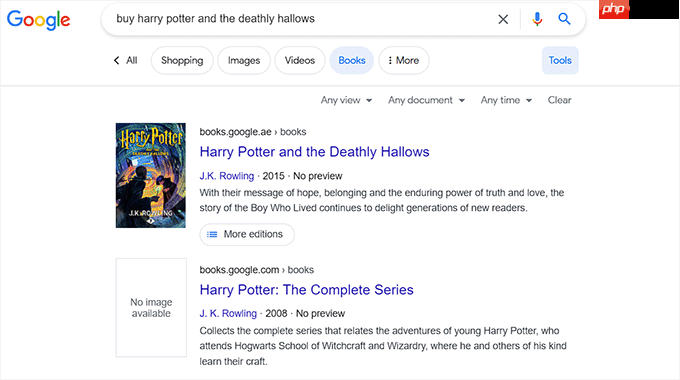The height and width of the screenshot is (380, 680).
Task: Go to the All results tab
Action: click(131, 60)
